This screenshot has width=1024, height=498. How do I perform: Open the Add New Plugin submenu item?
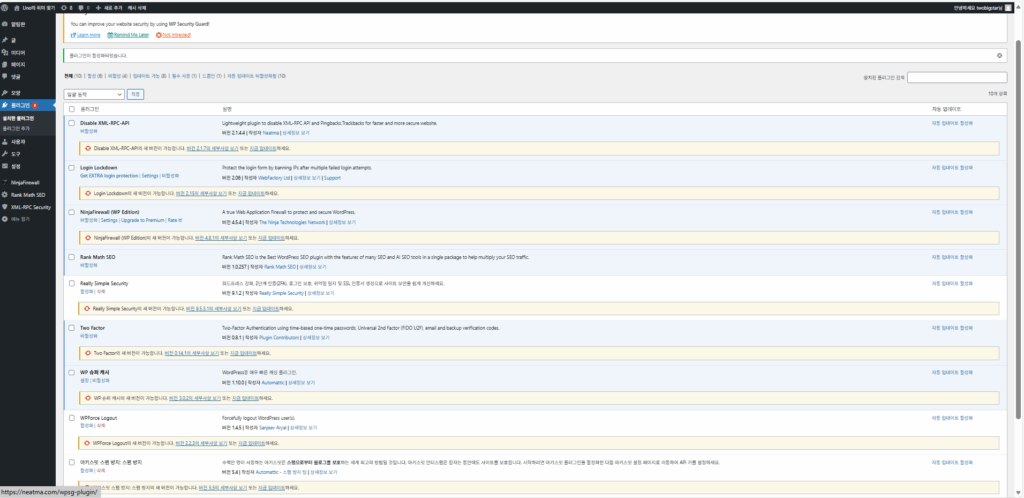[x=16, y=129]
